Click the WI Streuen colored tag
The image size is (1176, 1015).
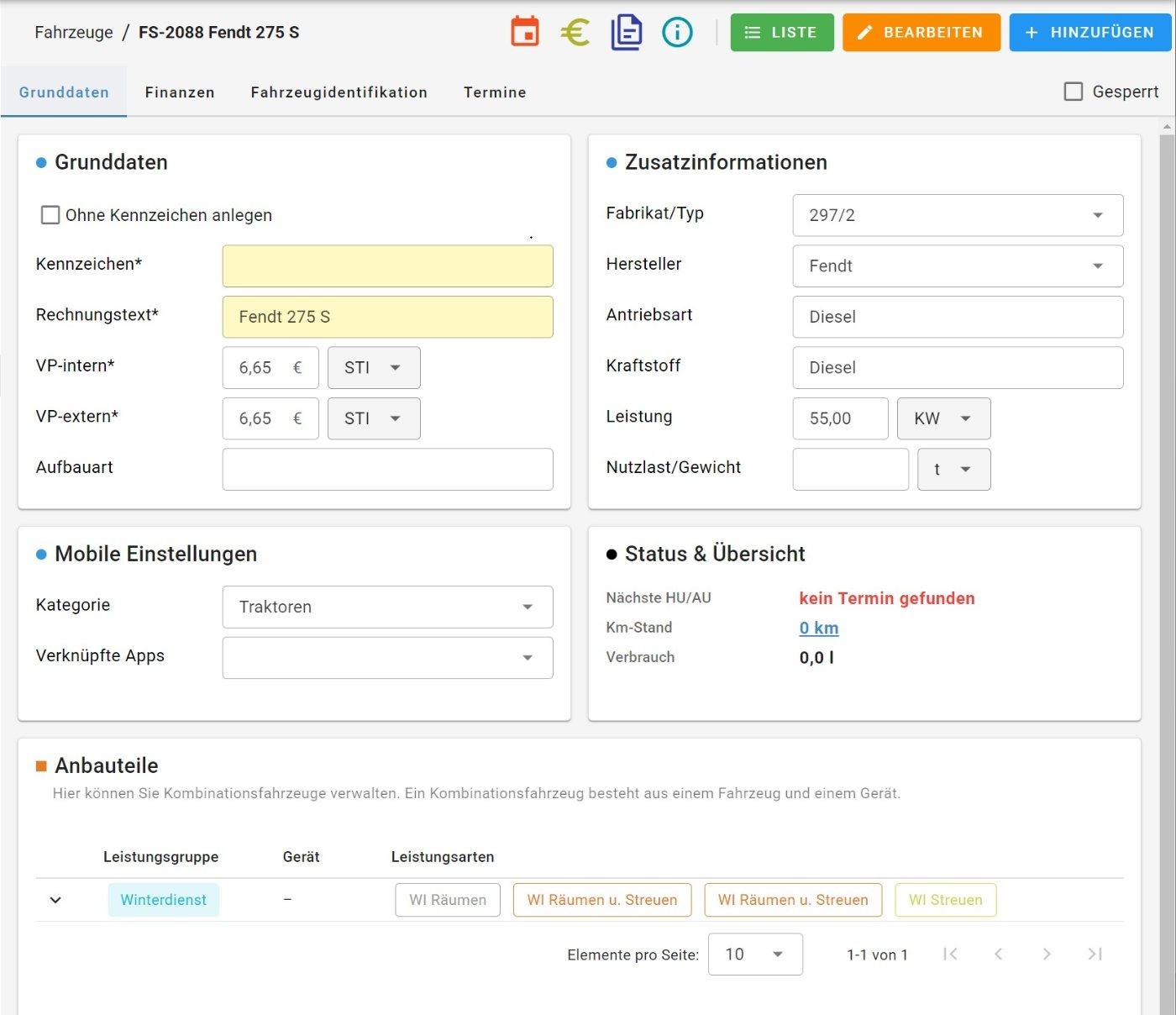tap(946, 900)
